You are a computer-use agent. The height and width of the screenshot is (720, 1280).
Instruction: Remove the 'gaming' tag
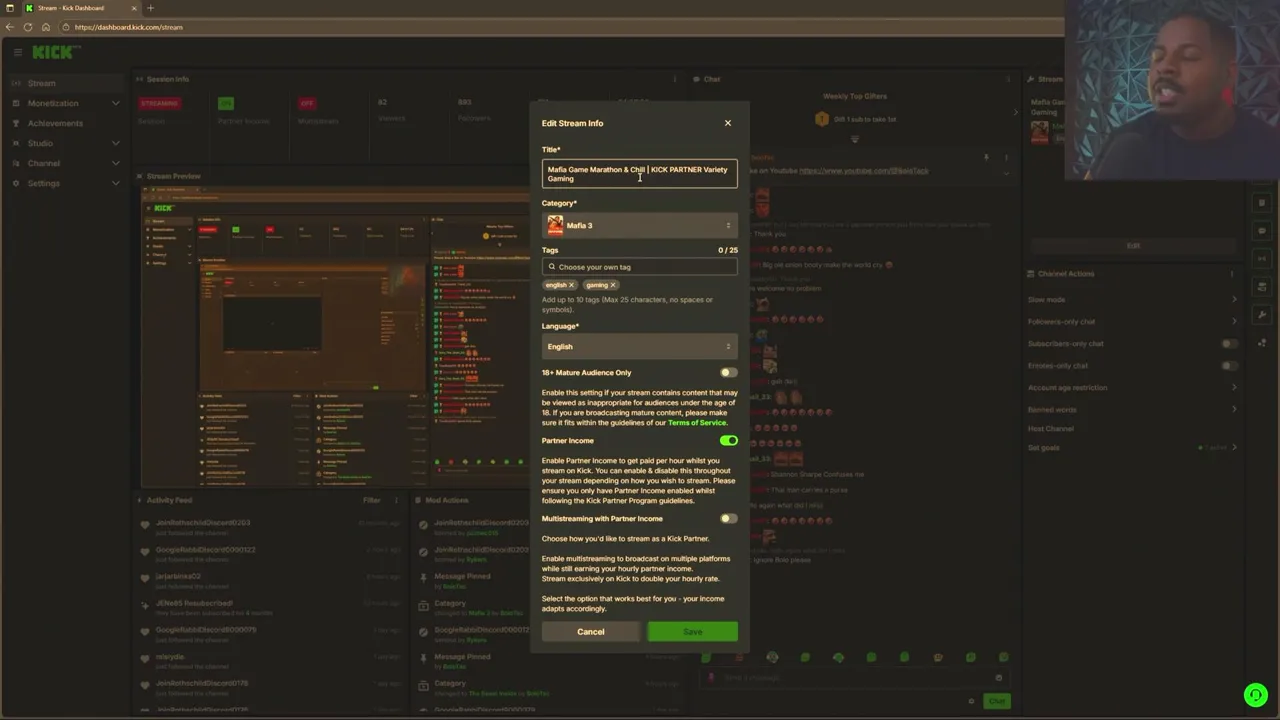click(x=613, y=285)
